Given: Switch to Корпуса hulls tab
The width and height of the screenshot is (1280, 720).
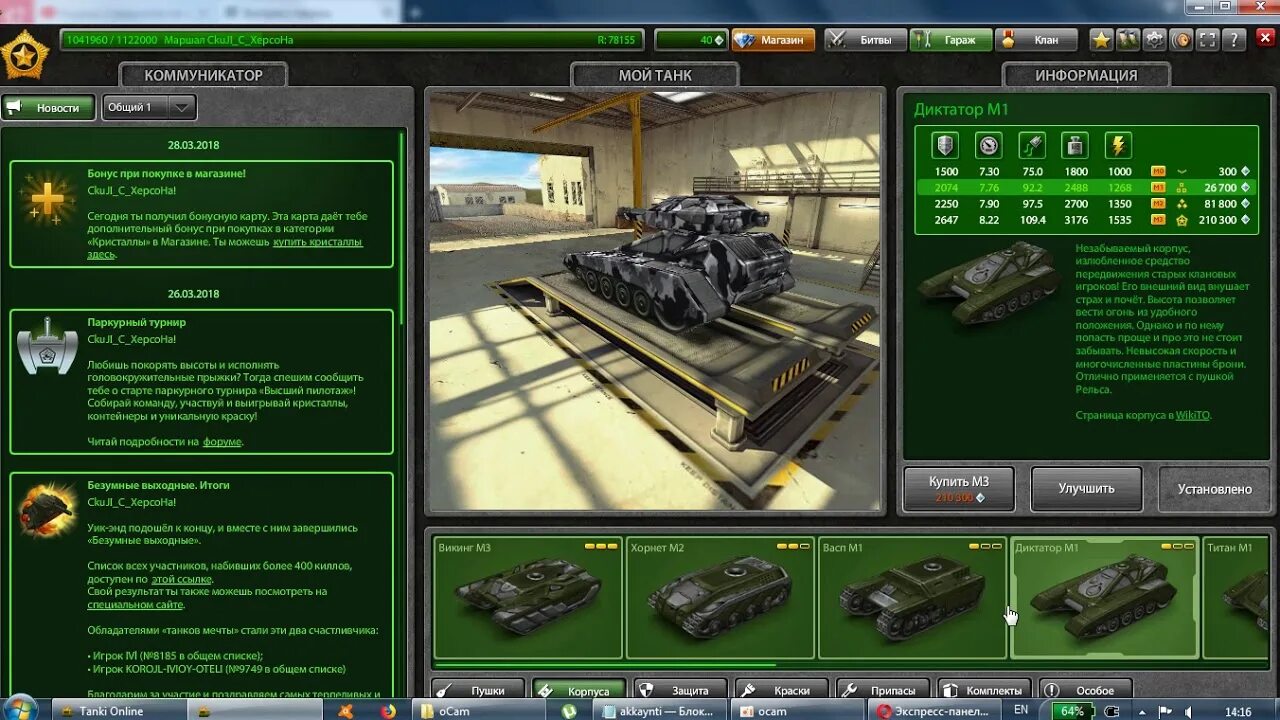Looking at the screenshot, I should point(579,690).
